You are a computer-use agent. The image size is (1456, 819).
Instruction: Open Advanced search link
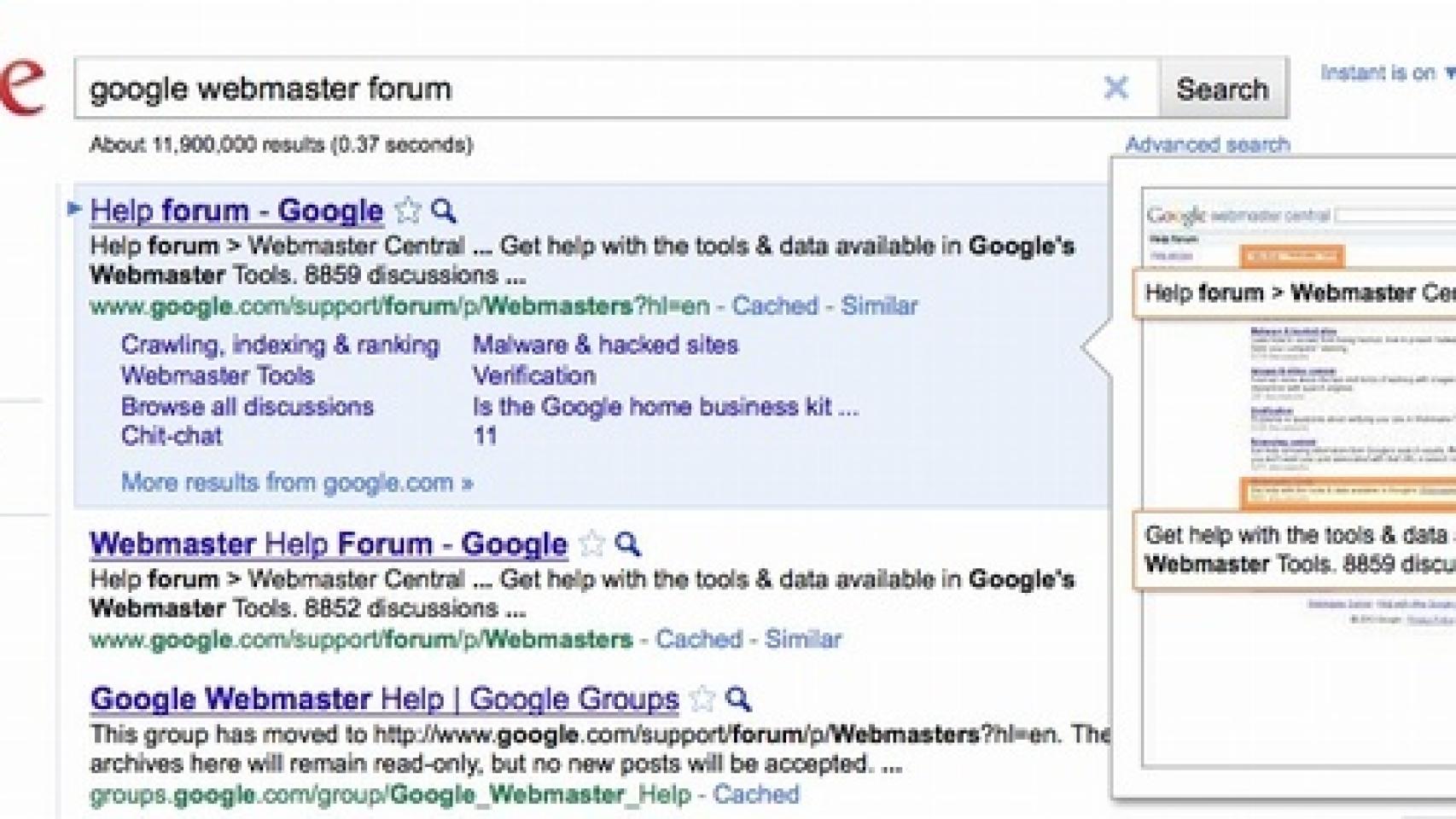[1207, 144]
